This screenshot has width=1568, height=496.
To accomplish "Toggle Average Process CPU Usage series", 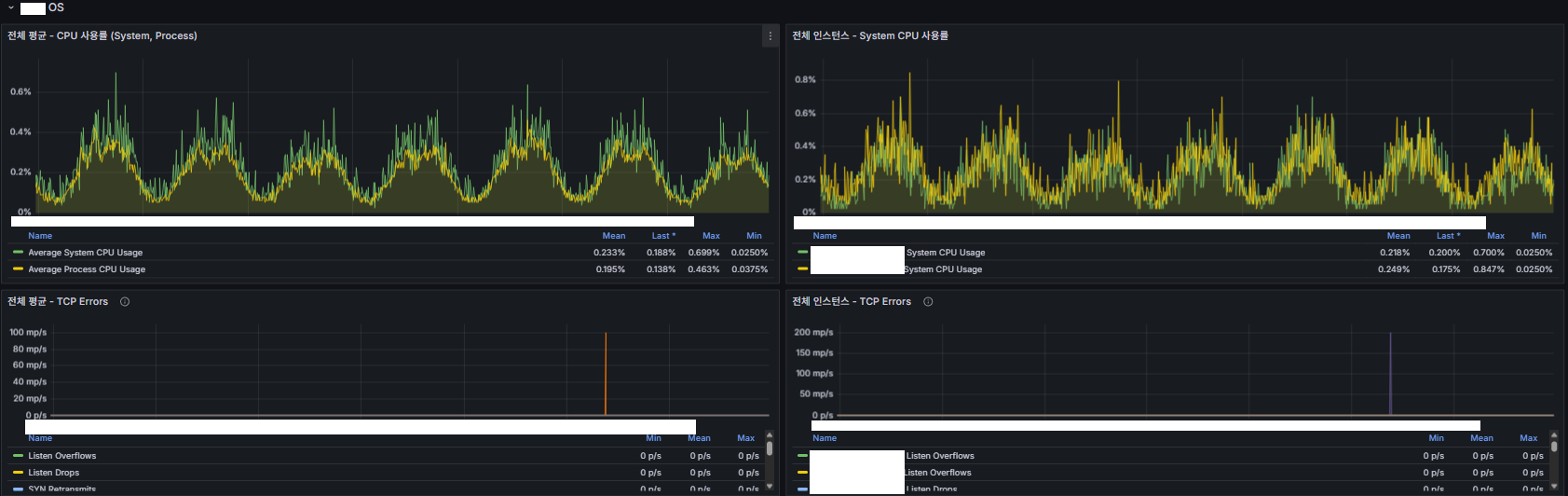I will pos(87,269).
